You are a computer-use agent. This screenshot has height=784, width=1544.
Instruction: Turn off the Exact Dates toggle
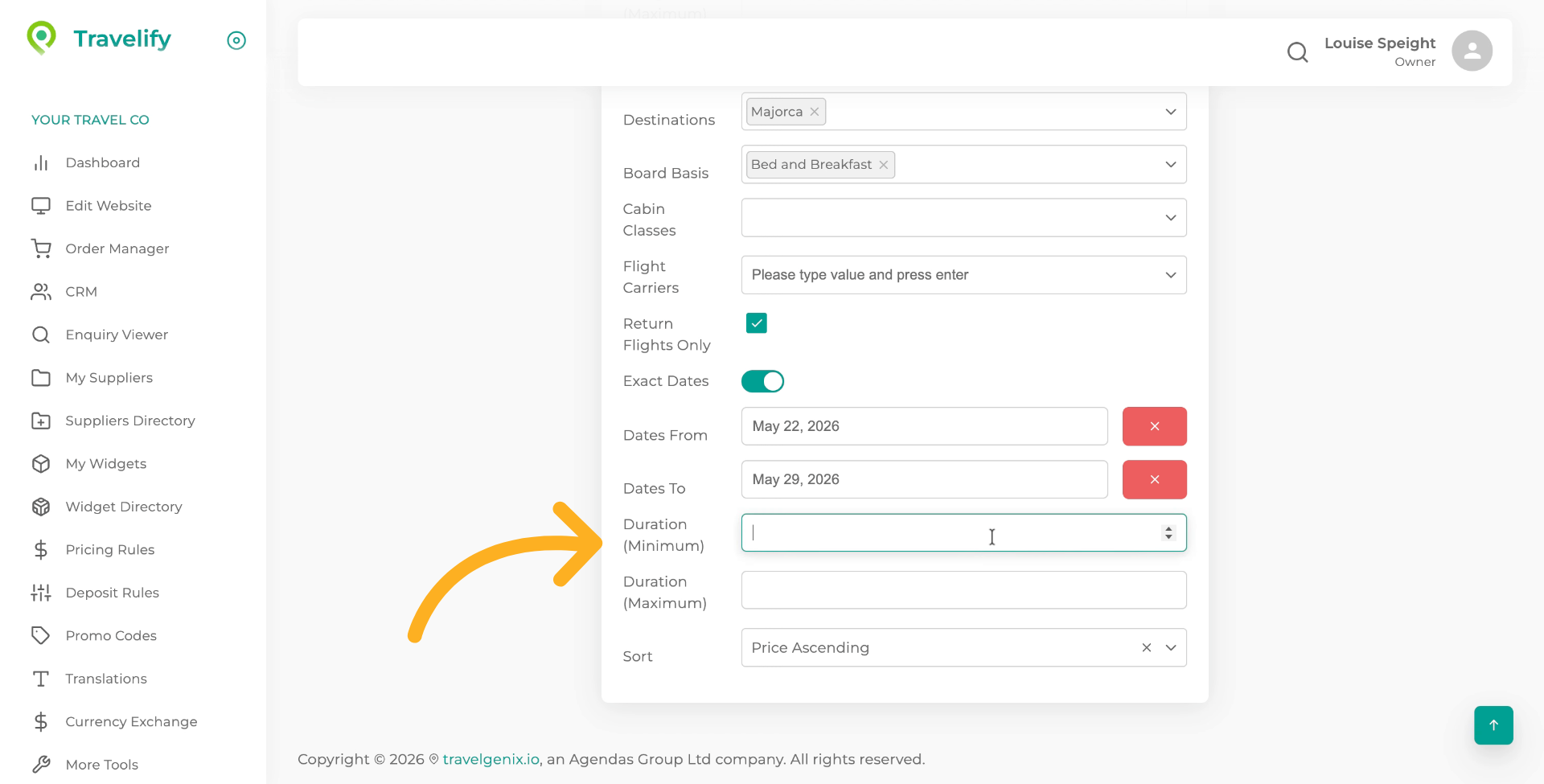(762, 381)
